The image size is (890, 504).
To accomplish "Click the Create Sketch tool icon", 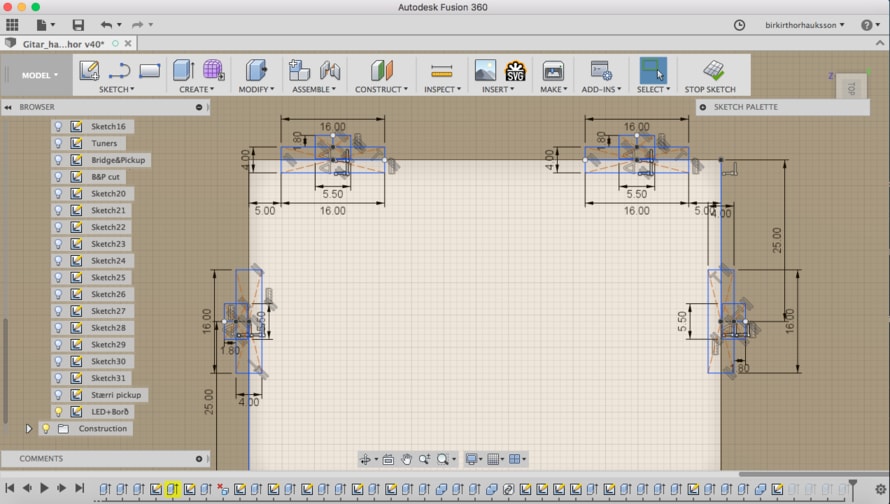I will coord(89,70).
